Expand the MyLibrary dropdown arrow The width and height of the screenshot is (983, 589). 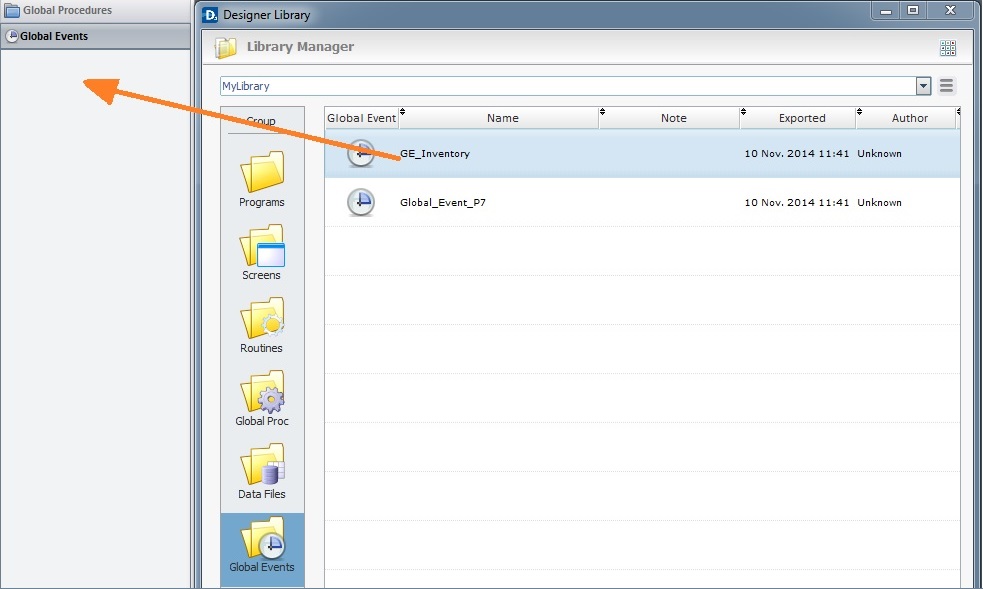(x=923, y=86)
